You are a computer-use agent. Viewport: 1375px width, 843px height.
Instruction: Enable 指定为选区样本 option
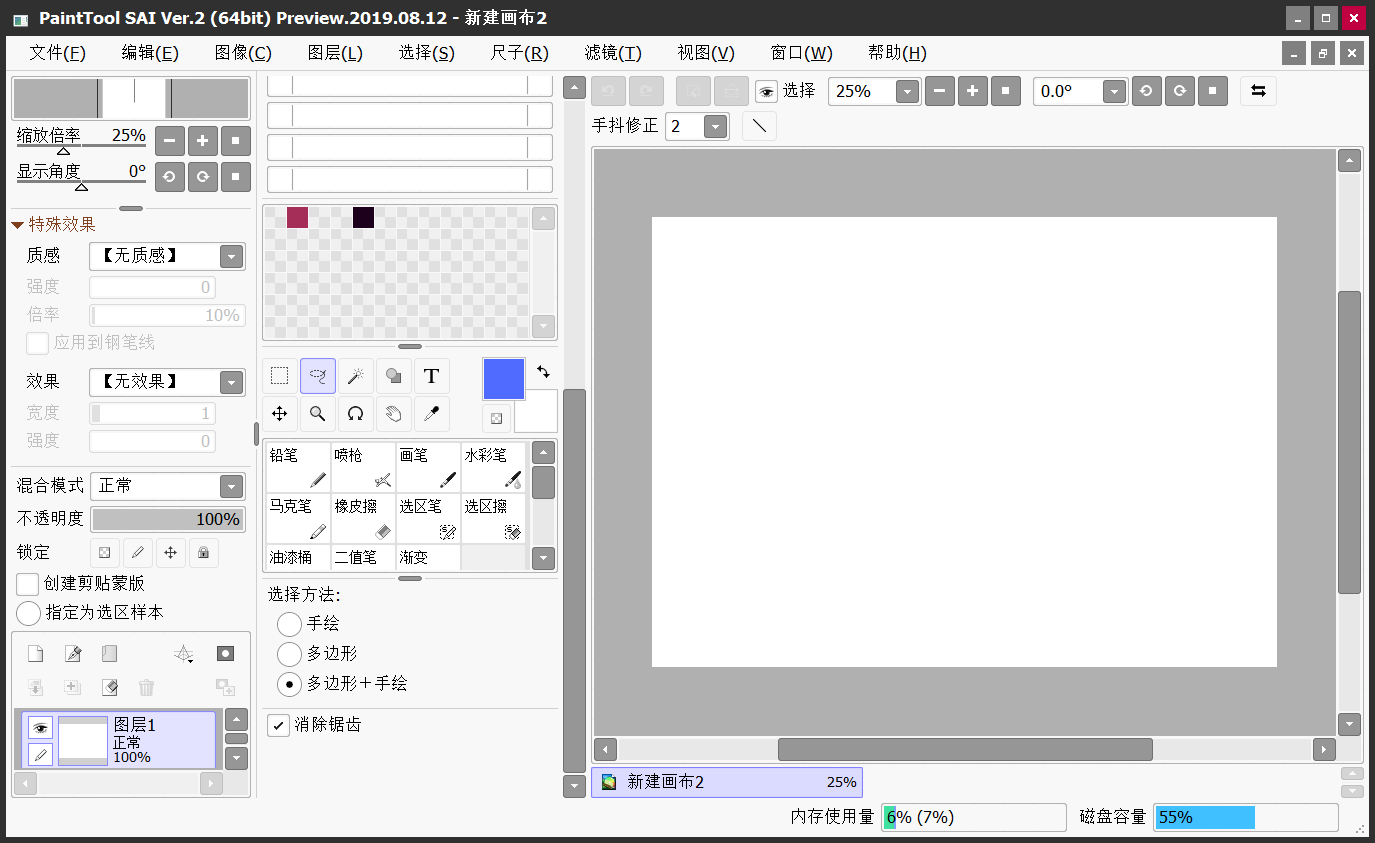(x=29, y=612)
